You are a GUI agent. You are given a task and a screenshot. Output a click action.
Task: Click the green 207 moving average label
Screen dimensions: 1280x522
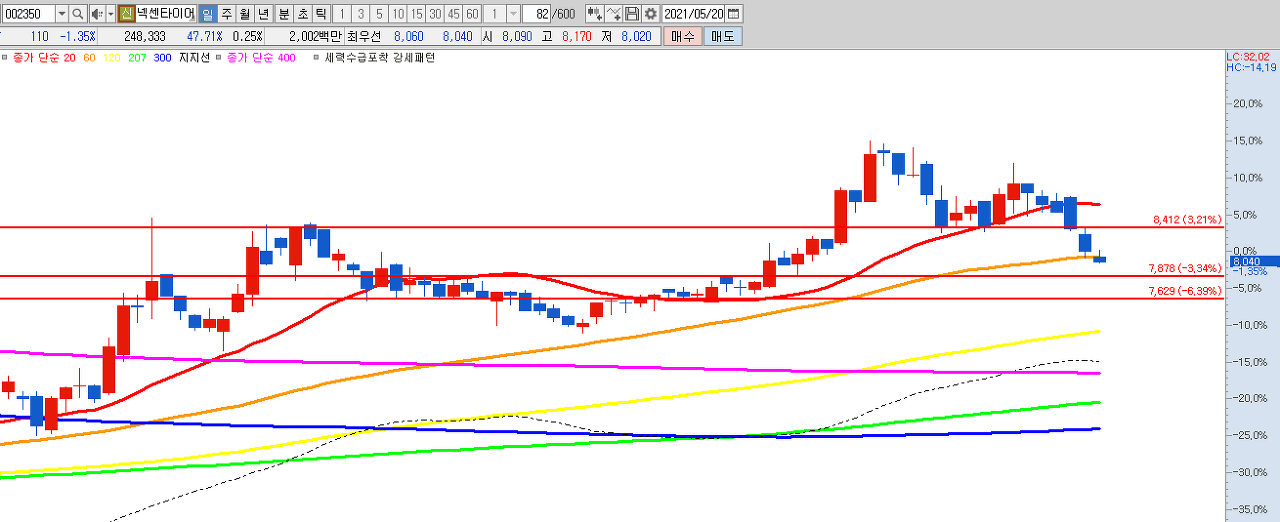[137, 58]
